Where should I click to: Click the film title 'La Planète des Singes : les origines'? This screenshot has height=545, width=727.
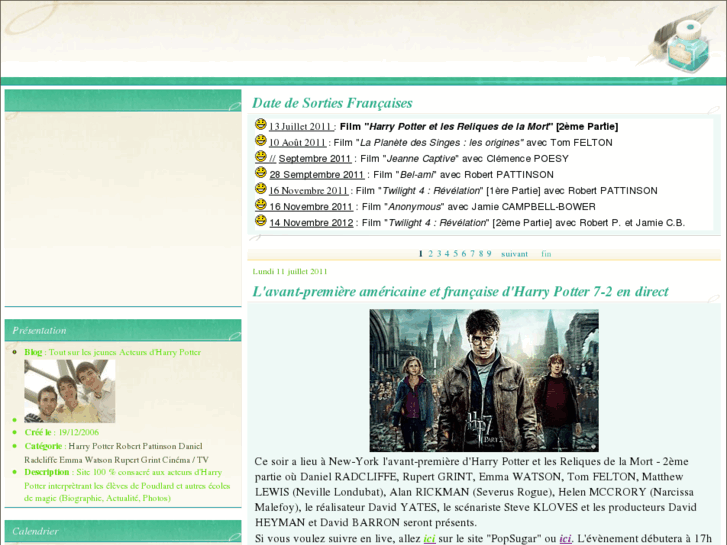coord(440,143)
